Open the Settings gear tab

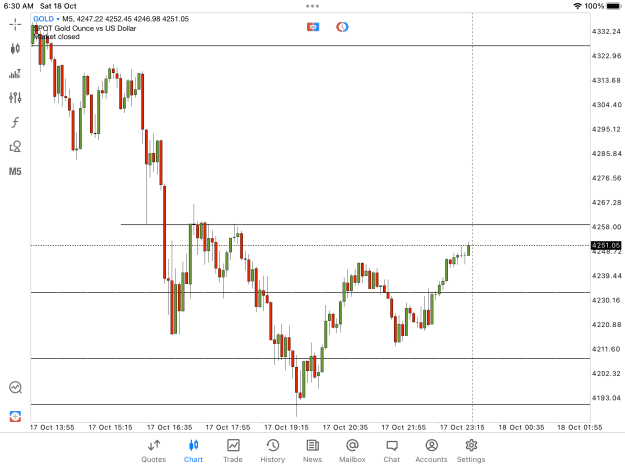[x=471, y=451]
